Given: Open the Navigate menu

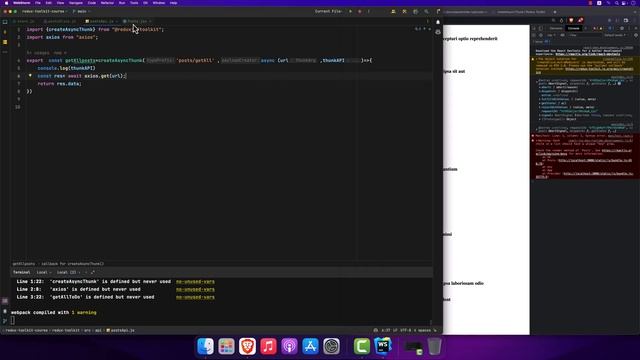Looking at the screenshot, I should click(76, 3).
